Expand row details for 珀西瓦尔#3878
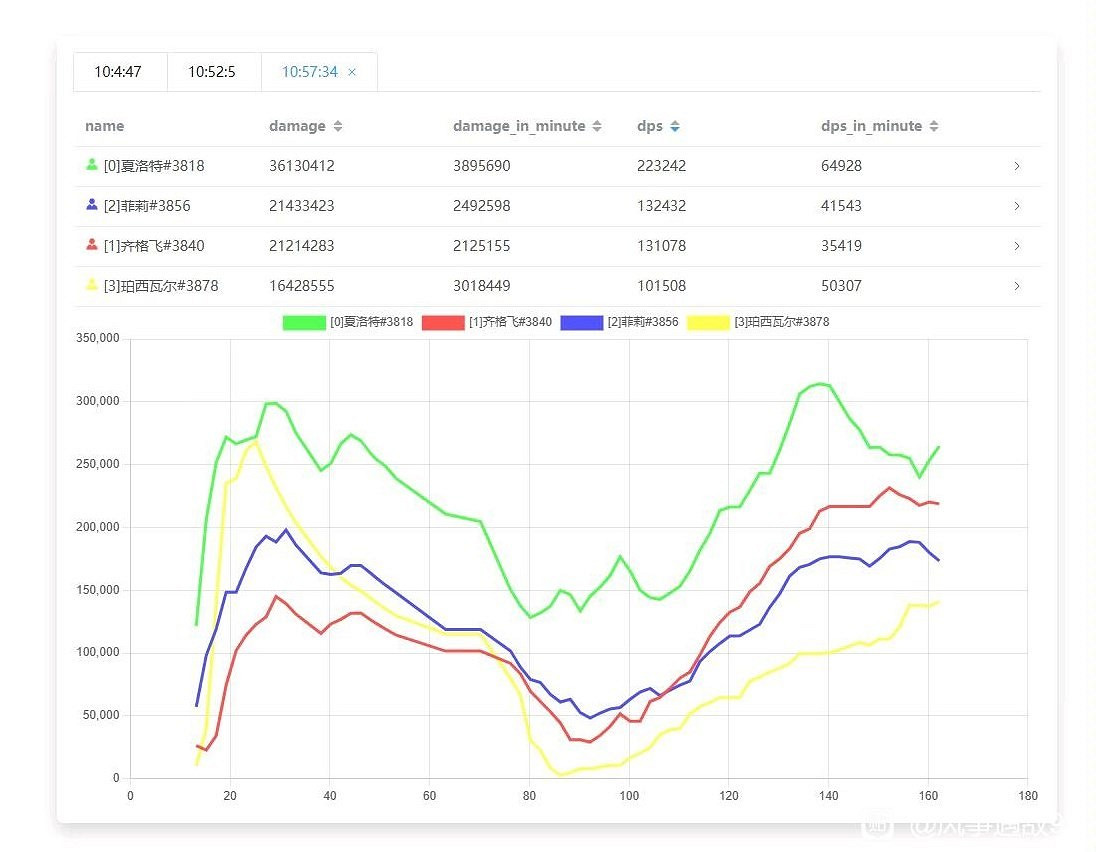The width and height of the screenshot is (1096, 852). pos(1017,286)
